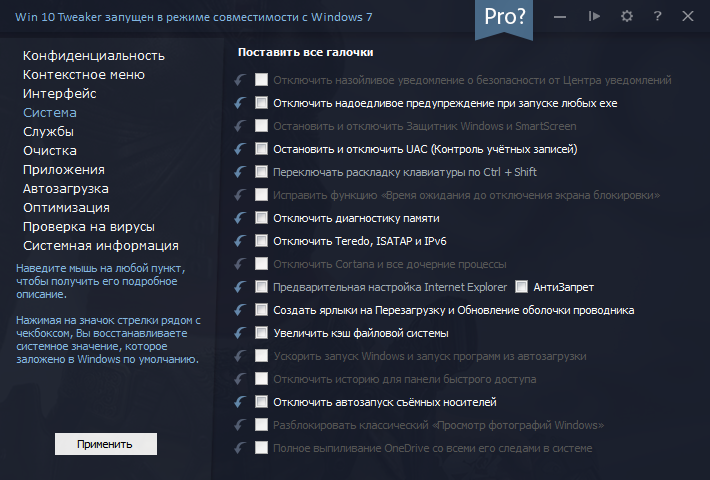The height and width of the screenshot is (480, 710).
Task: Open the Очистка section
Action: tap(50, 151)
